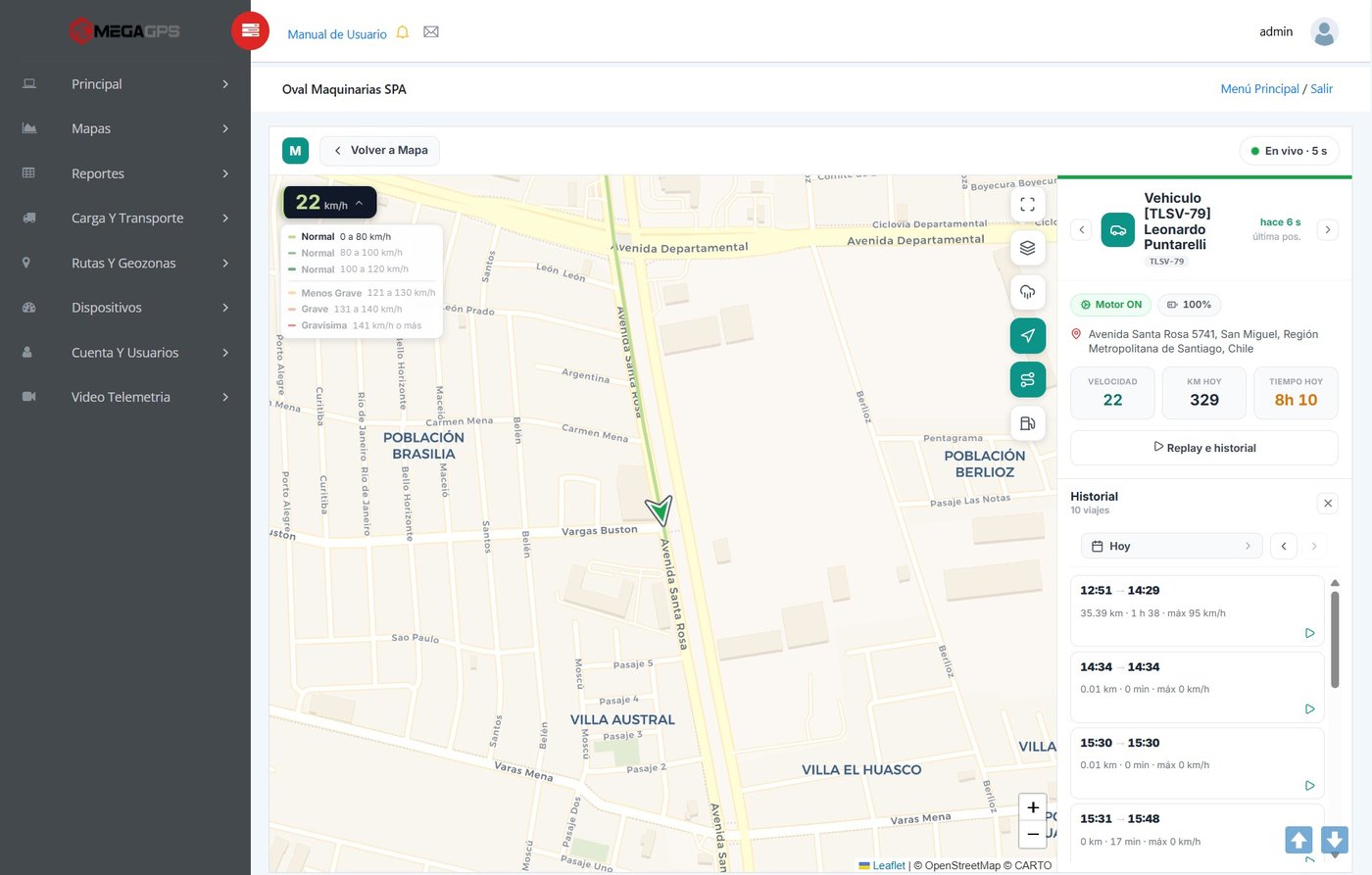
Task: Expand the Mapas menu chevron
Action: click(x=225, y=128)
